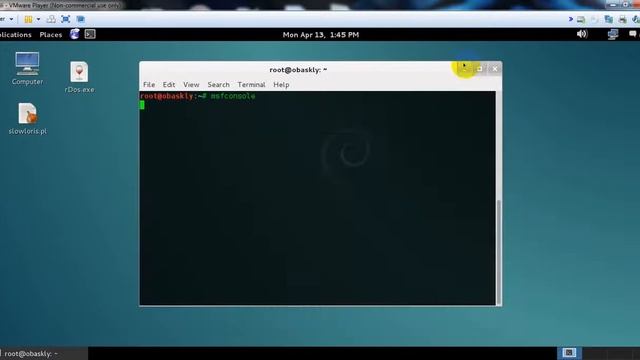The height and width of the screenshot is (360, 640).
Task: Open the terminal Search menu
Action: click(218, 84)
